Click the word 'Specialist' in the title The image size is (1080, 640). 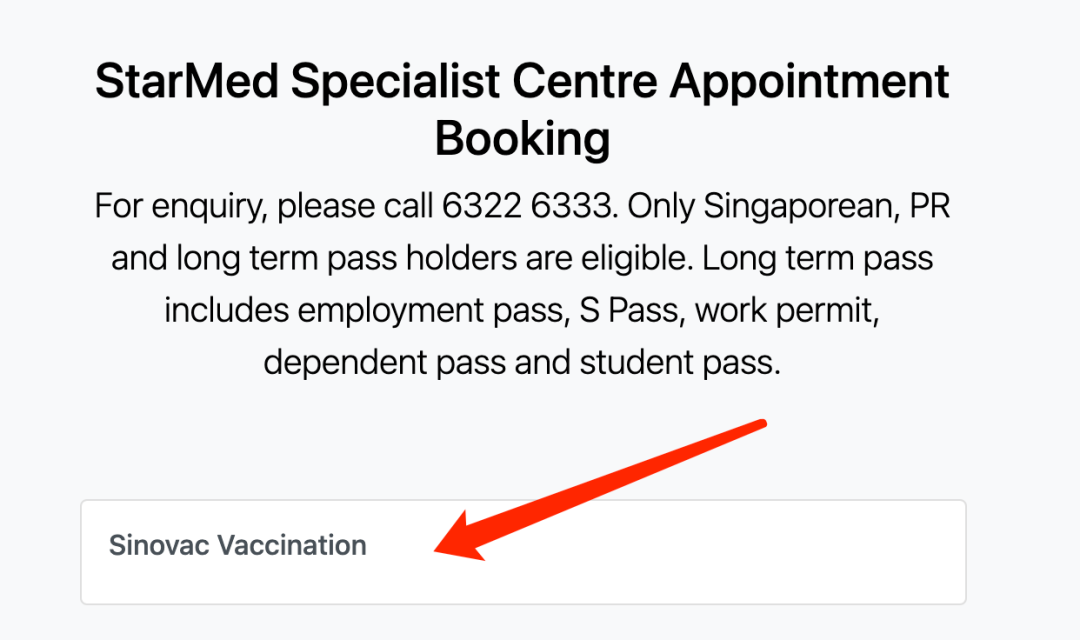(395, 83)
